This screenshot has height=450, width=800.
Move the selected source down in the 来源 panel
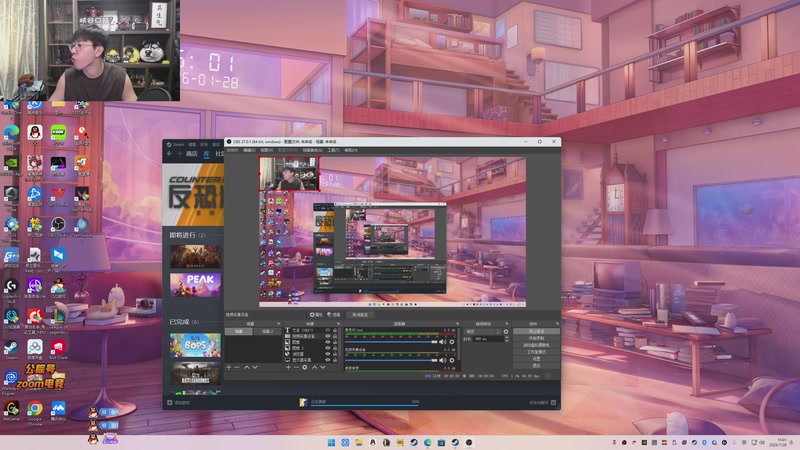tap(322, 367)
